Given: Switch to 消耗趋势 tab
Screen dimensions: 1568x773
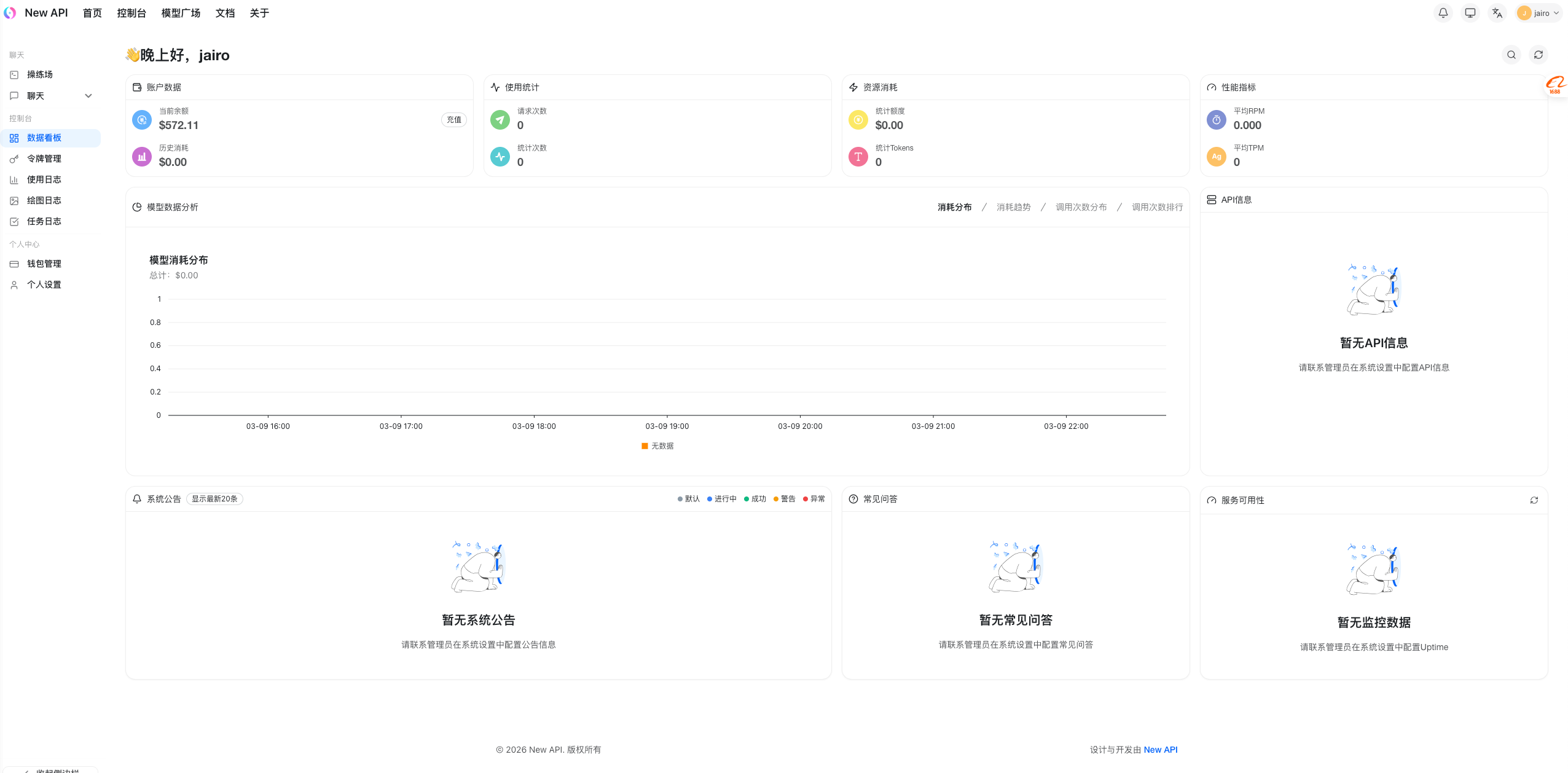Looking at the screenshot, I should tap(1013, 207).
